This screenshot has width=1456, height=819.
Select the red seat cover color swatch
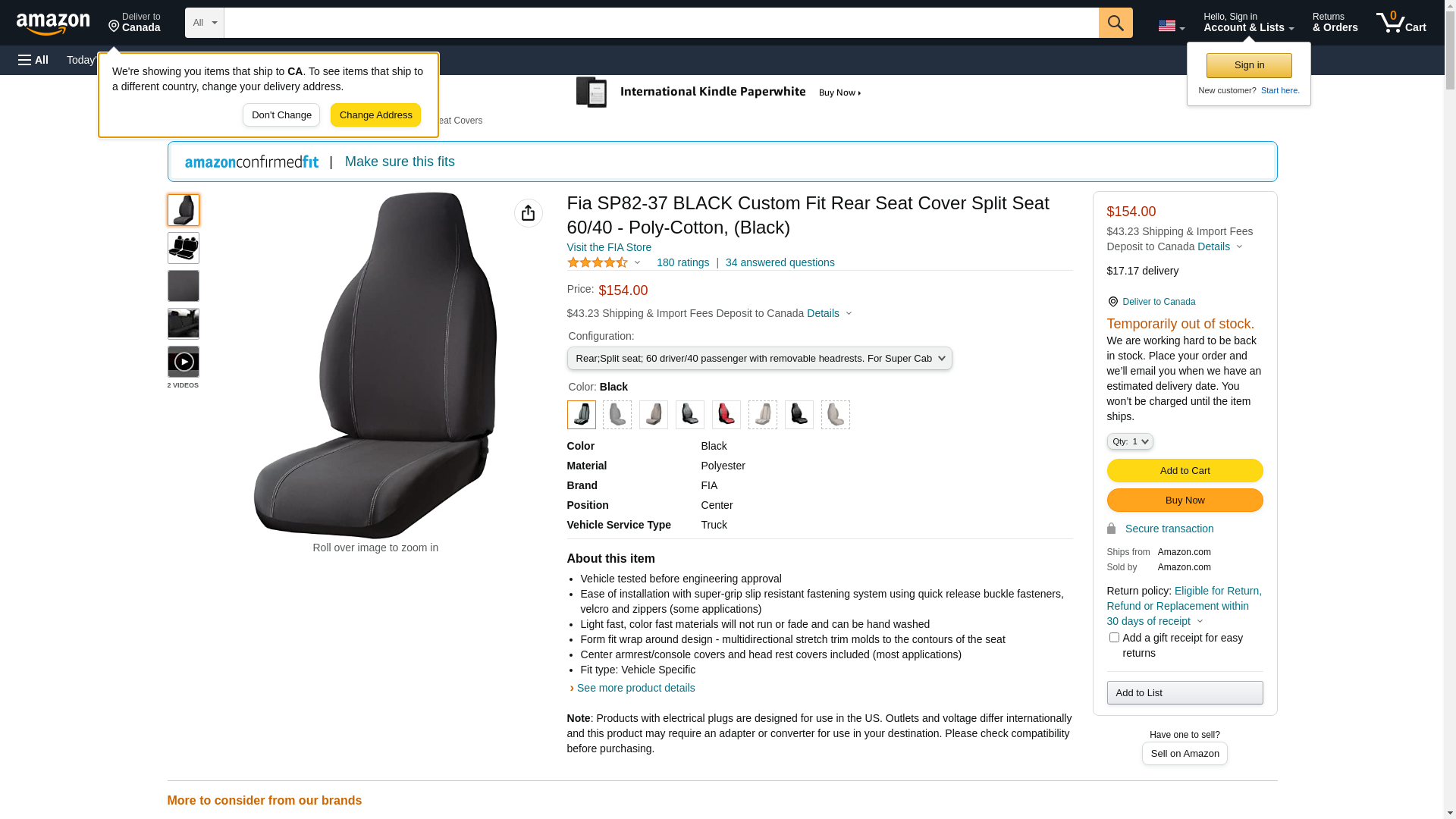(x=726, y=415)
